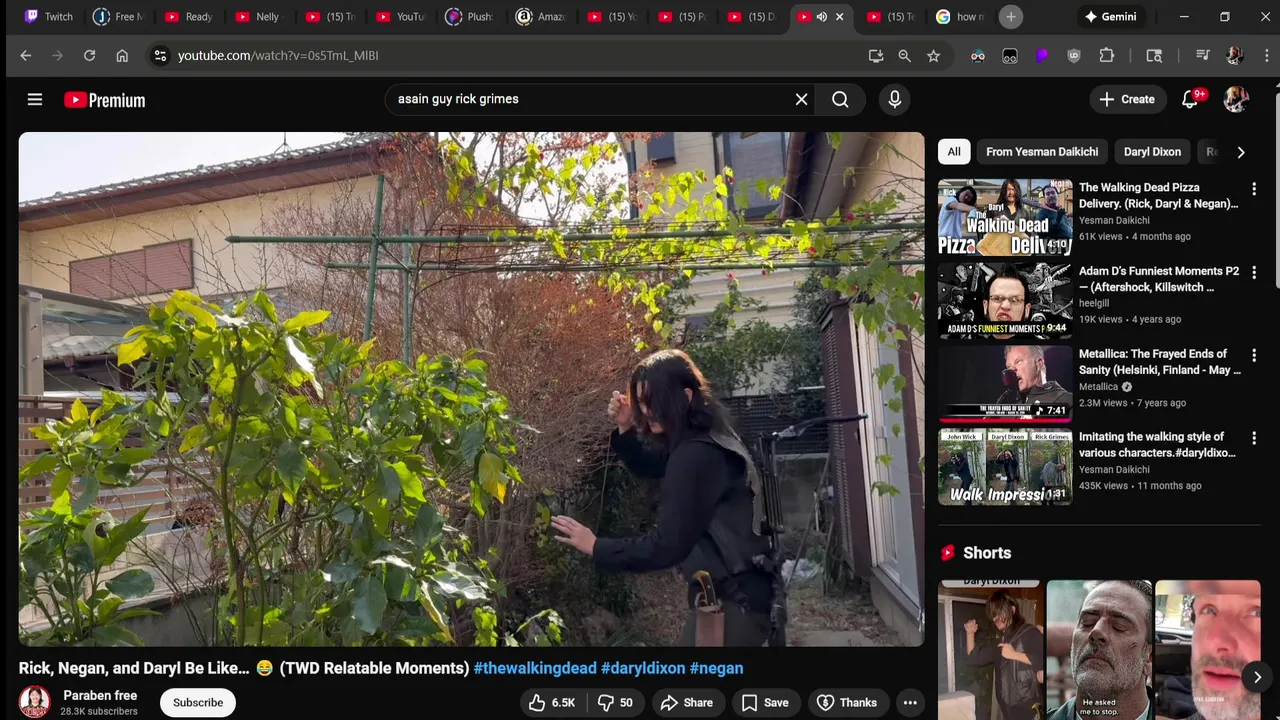Bookmark this page with the star

pyautogui.click(x=933, y=56)
